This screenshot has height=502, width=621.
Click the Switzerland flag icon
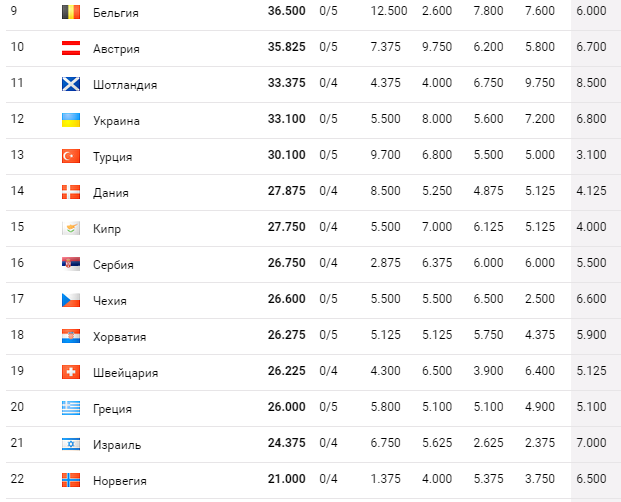click(x=70, y=373)
